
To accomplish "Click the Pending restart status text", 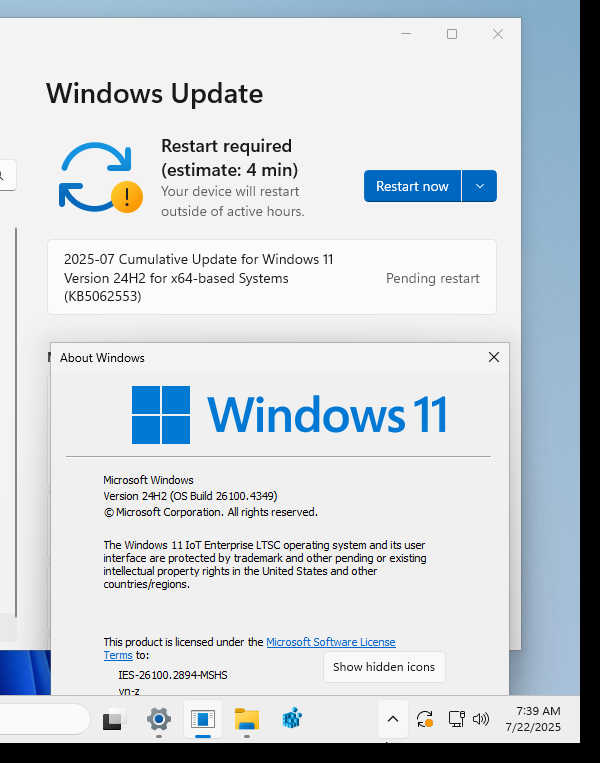I will [433, 278].
